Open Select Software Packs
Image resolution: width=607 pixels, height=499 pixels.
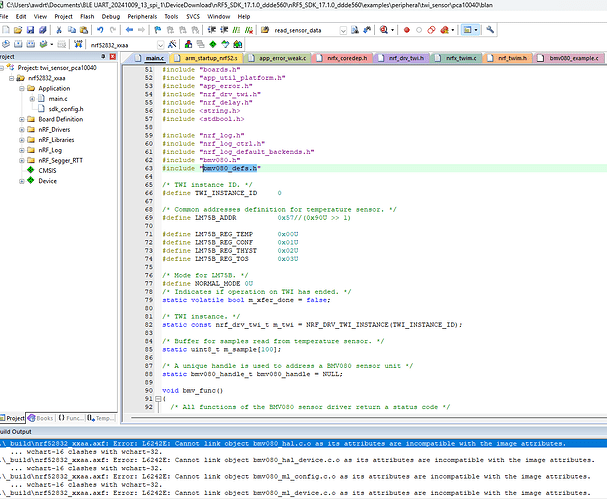tap(225, 44)
